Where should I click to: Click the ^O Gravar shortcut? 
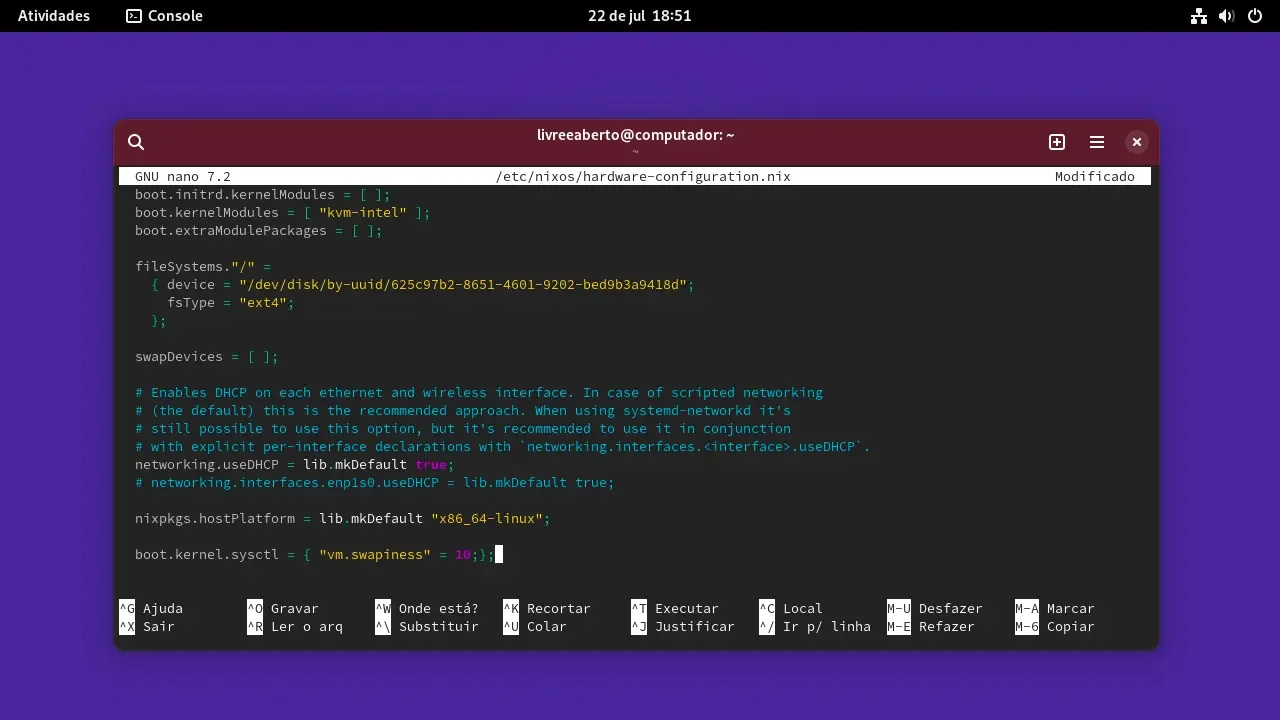point(283,608)
